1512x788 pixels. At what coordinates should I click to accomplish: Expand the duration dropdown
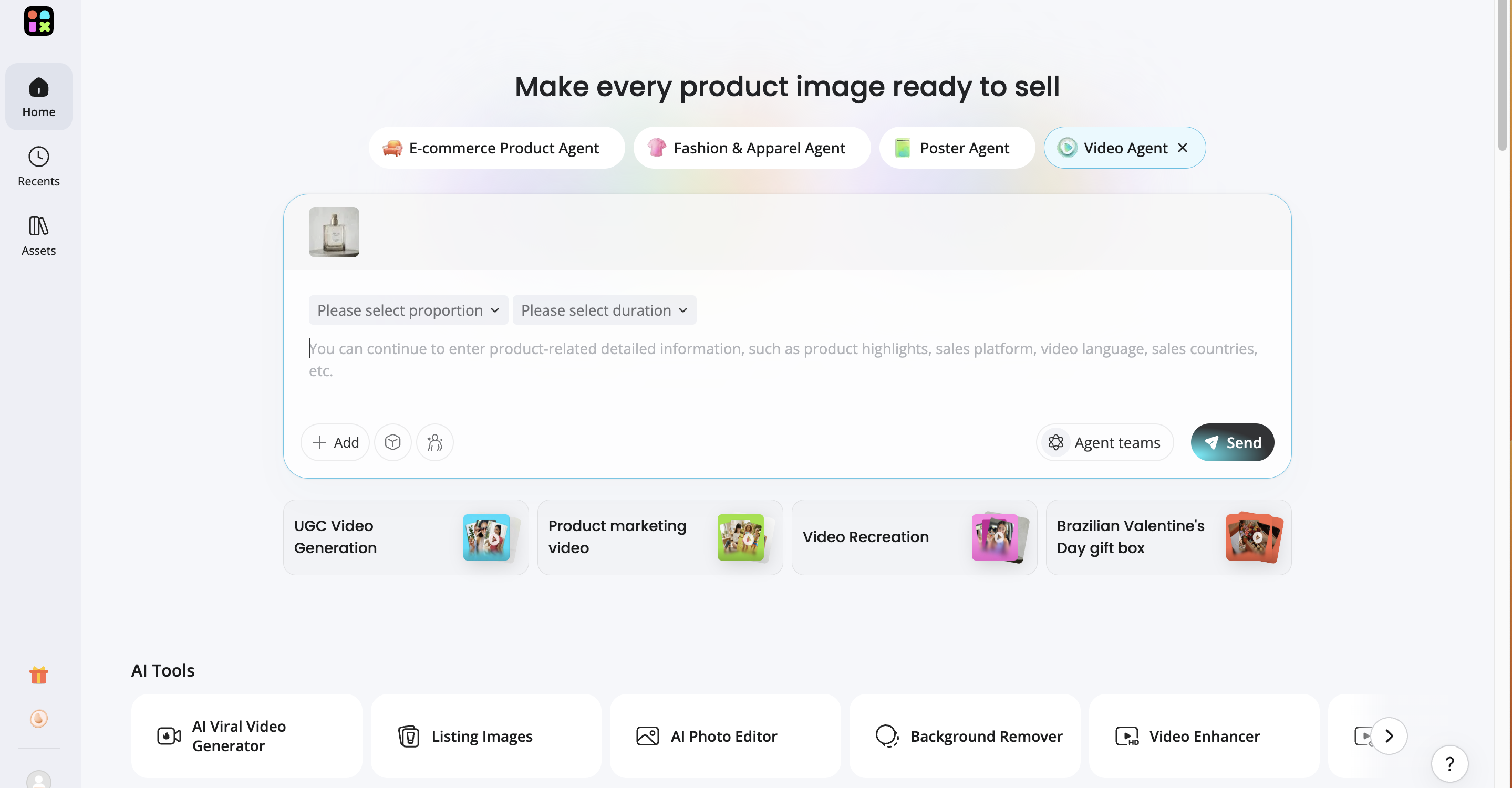point(605,310)
